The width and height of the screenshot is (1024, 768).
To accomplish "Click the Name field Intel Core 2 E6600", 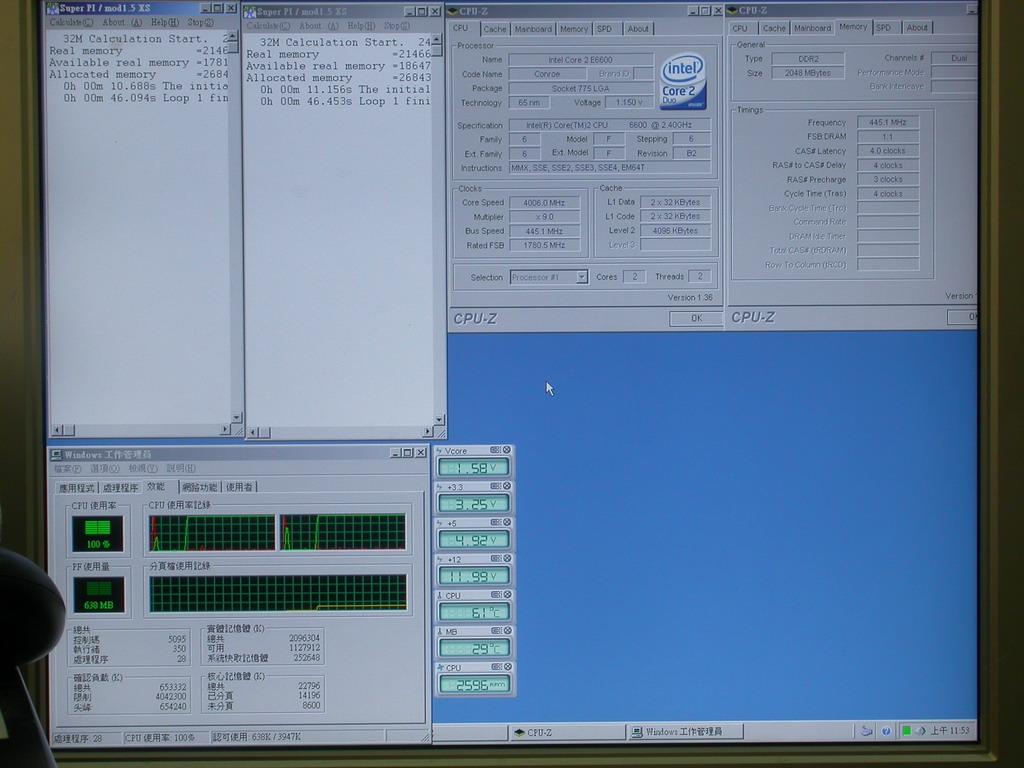I will (581, 59).
